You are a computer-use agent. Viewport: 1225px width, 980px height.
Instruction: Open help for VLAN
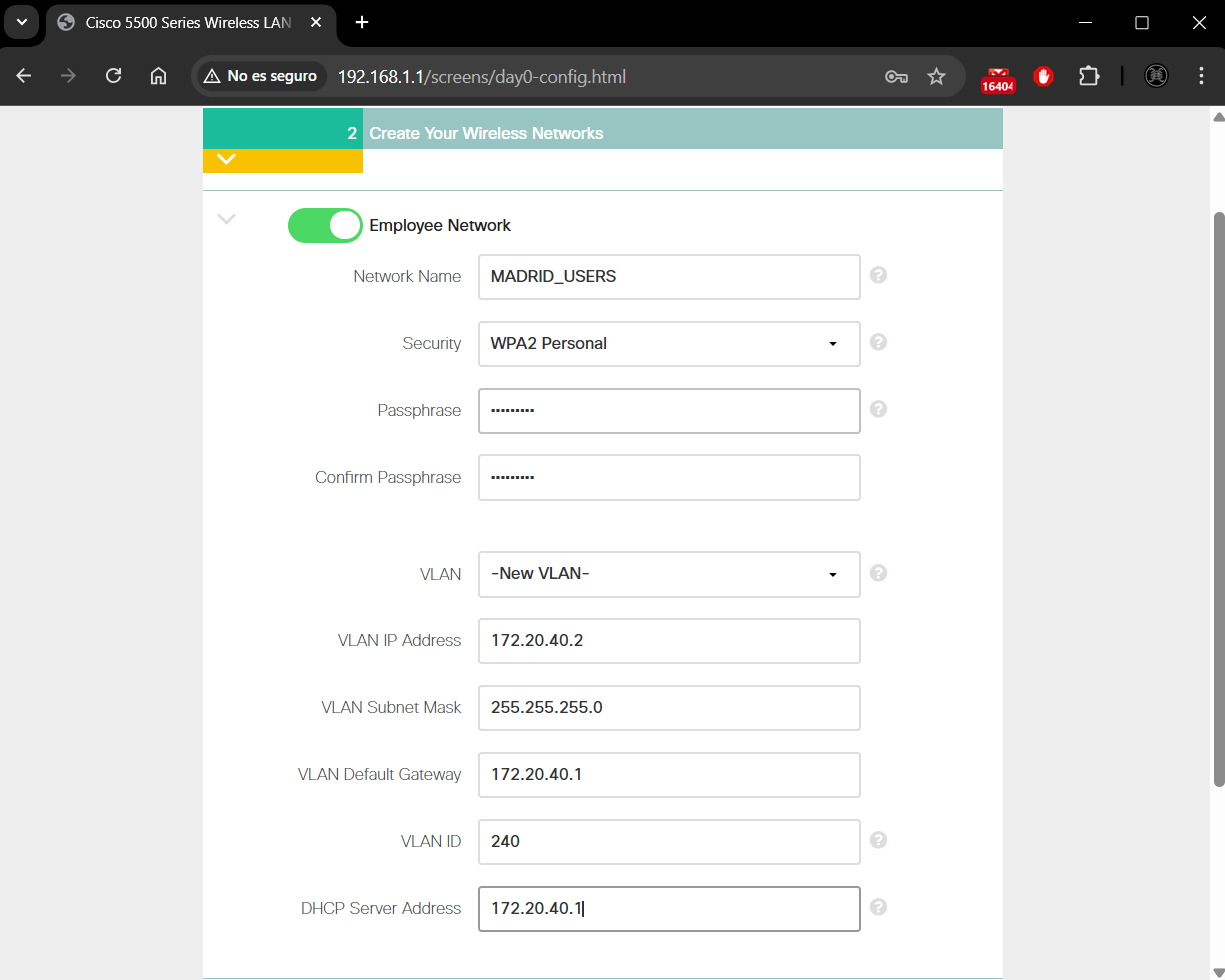(878, 573)
